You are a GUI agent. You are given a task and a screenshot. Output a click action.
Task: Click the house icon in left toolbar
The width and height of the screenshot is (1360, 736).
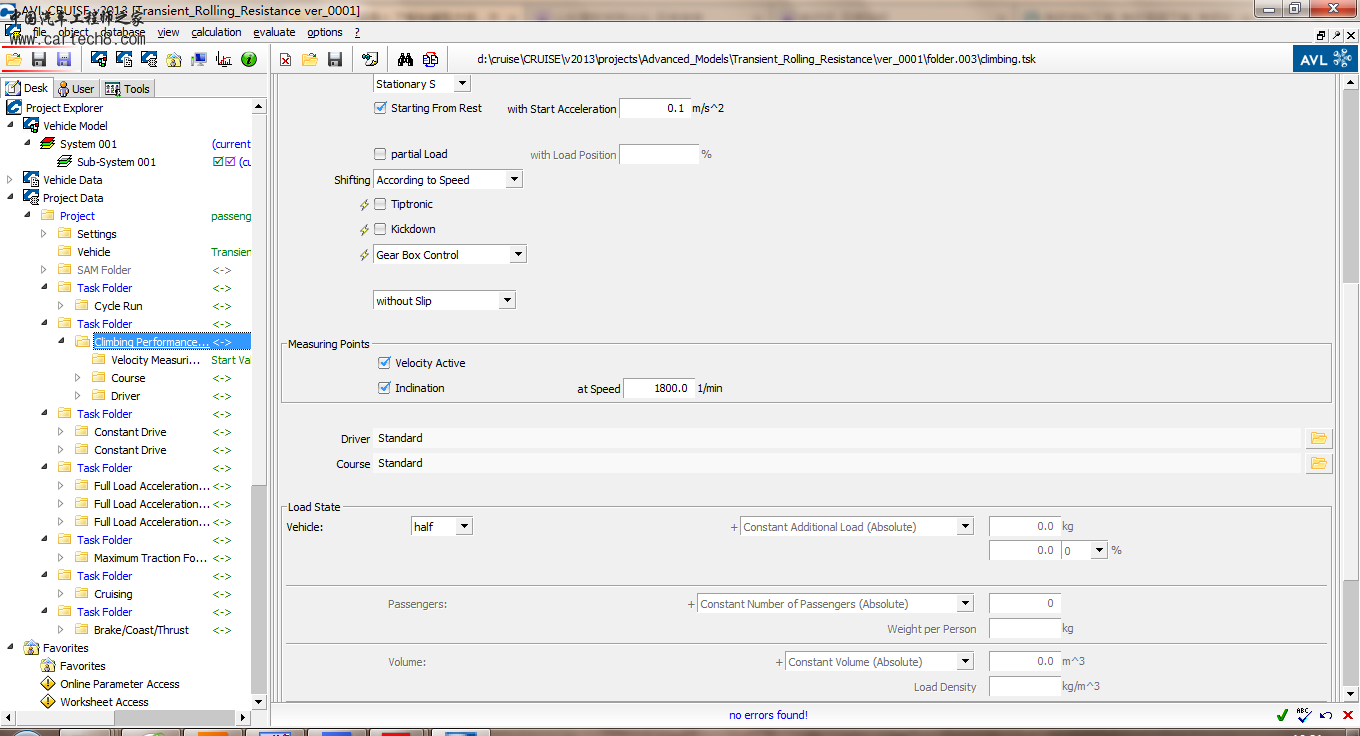pos(174,59)
